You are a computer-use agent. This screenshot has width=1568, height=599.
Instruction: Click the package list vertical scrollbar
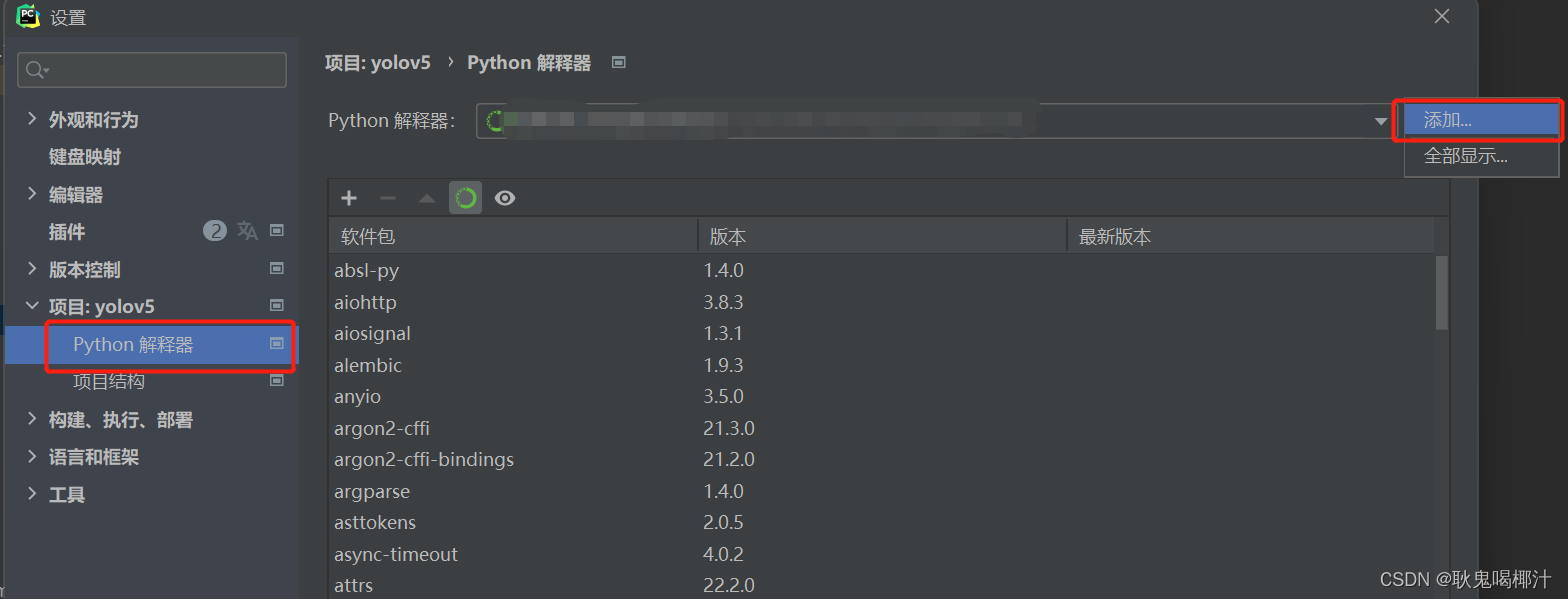(1441, 293)
